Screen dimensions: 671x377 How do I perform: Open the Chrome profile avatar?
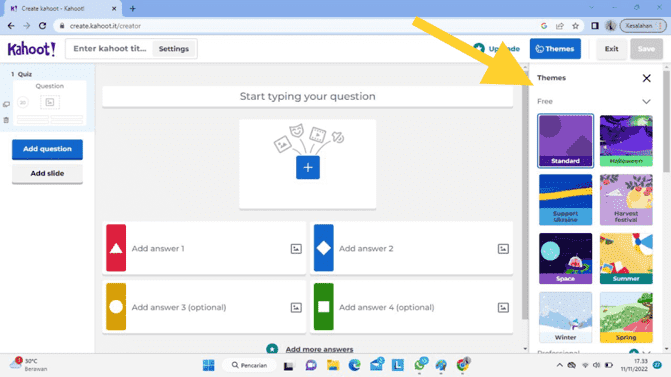pyautogui.click(x=610, y=26)
